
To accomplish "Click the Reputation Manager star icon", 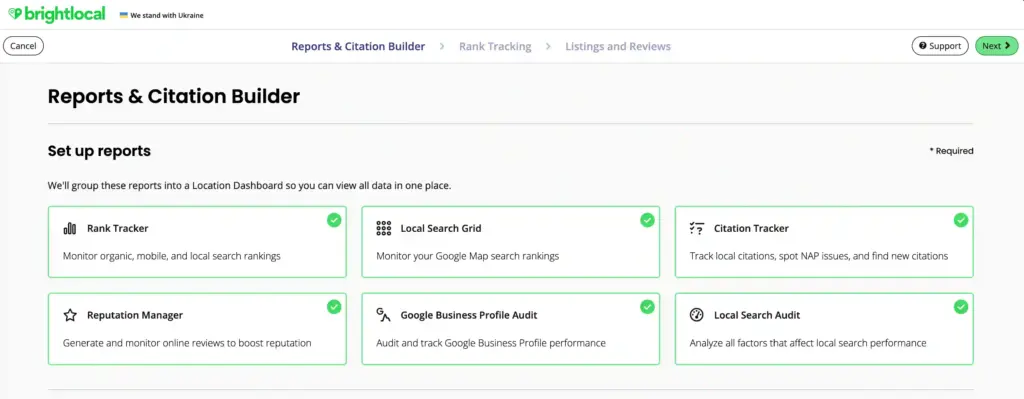I will (70, 315).
